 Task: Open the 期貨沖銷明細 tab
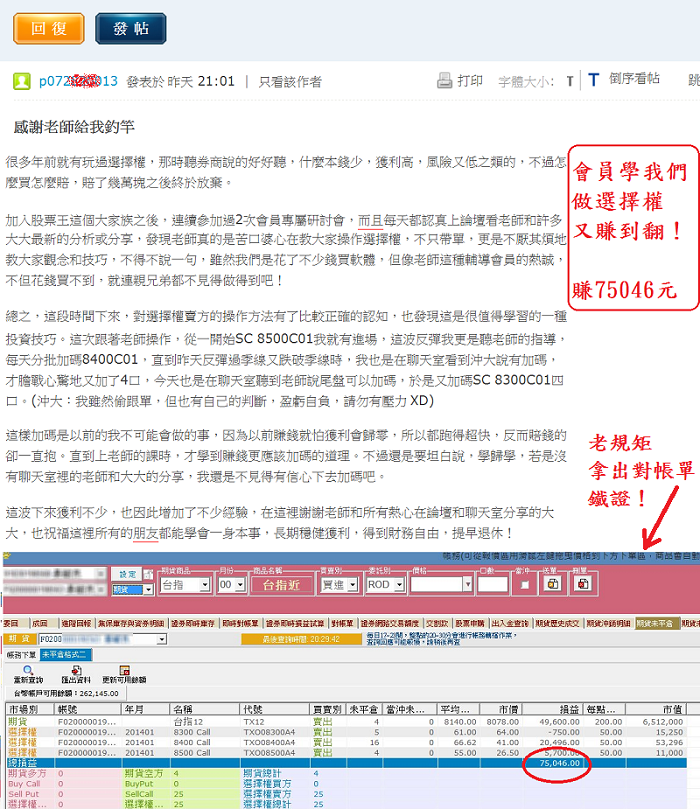point(608,623)
